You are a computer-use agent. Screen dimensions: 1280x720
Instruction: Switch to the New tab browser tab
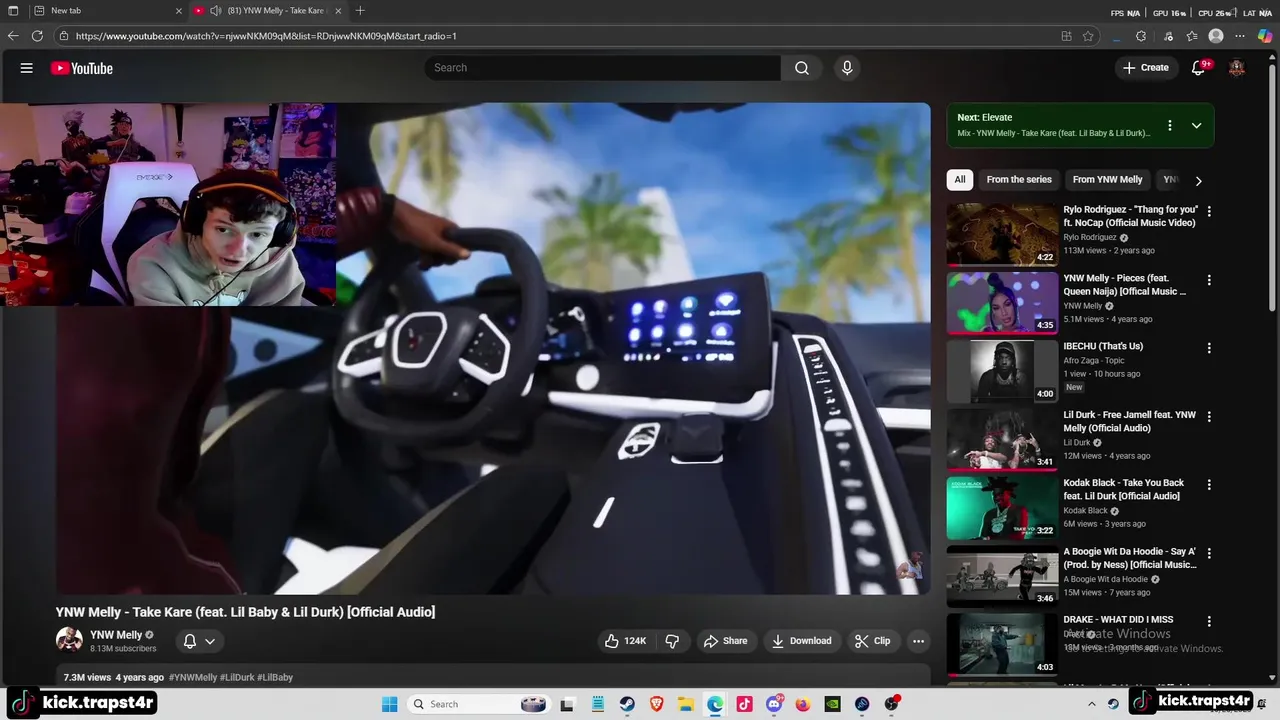(x=107, y=11)
